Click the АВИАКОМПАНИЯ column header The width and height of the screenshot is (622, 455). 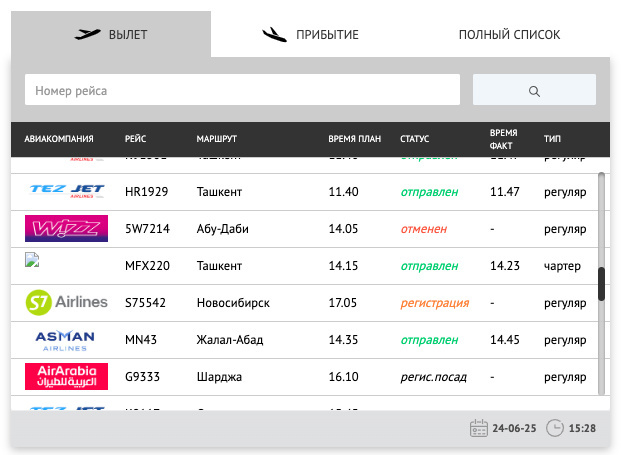[x=59, y=139]
